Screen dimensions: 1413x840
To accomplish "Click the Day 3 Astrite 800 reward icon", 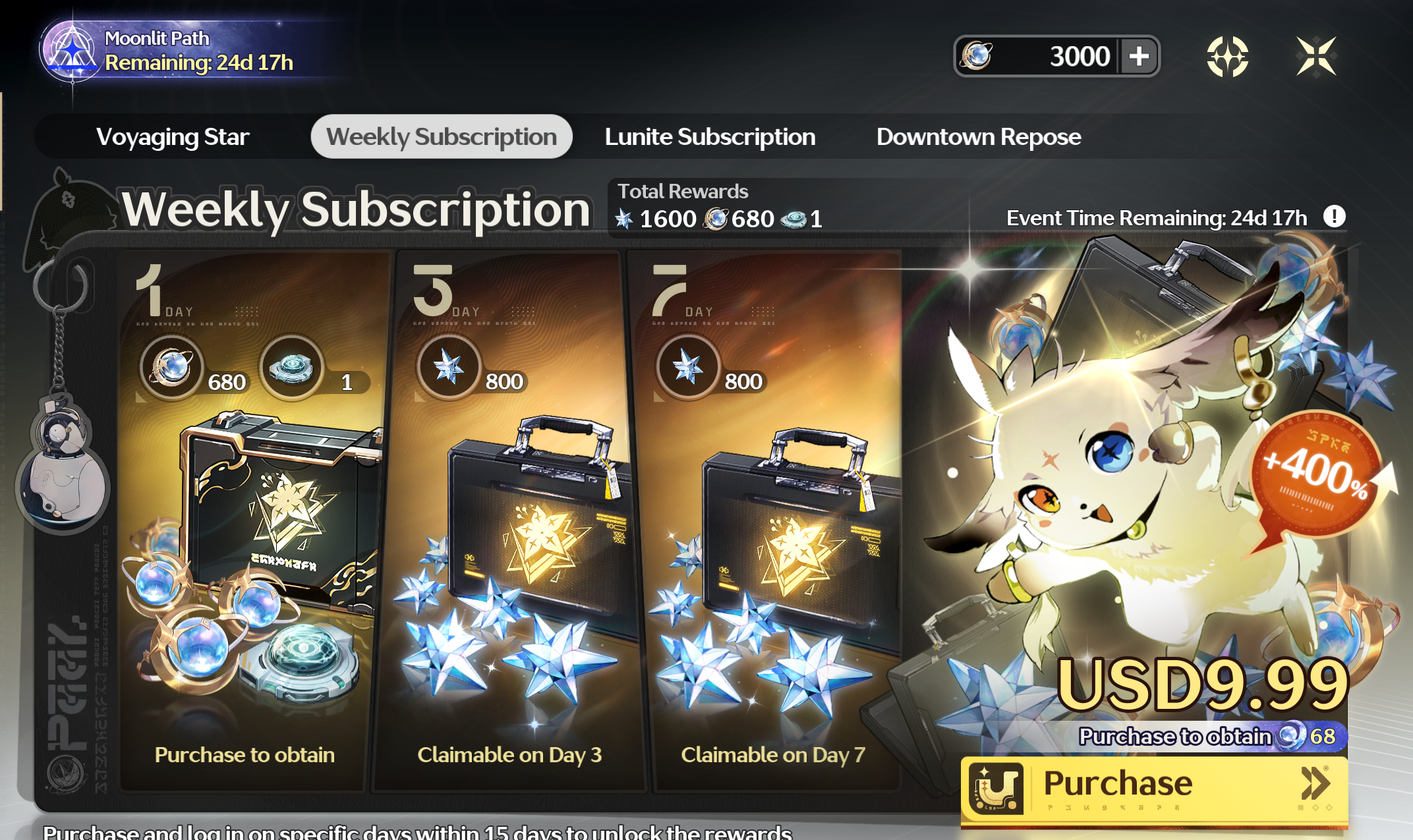I will click(x=448, y=366).
